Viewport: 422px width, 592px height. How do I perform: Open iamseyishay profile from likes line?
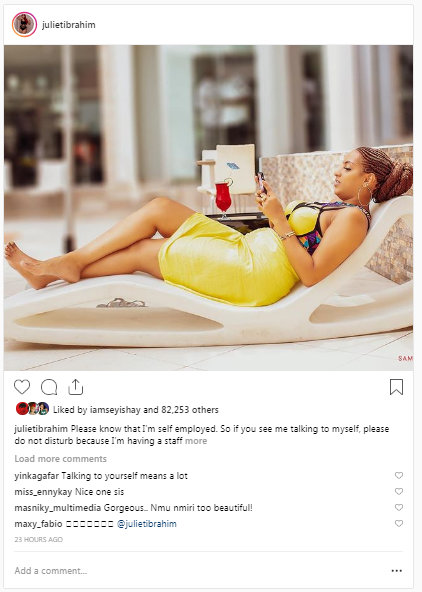[x=115, y=410]
